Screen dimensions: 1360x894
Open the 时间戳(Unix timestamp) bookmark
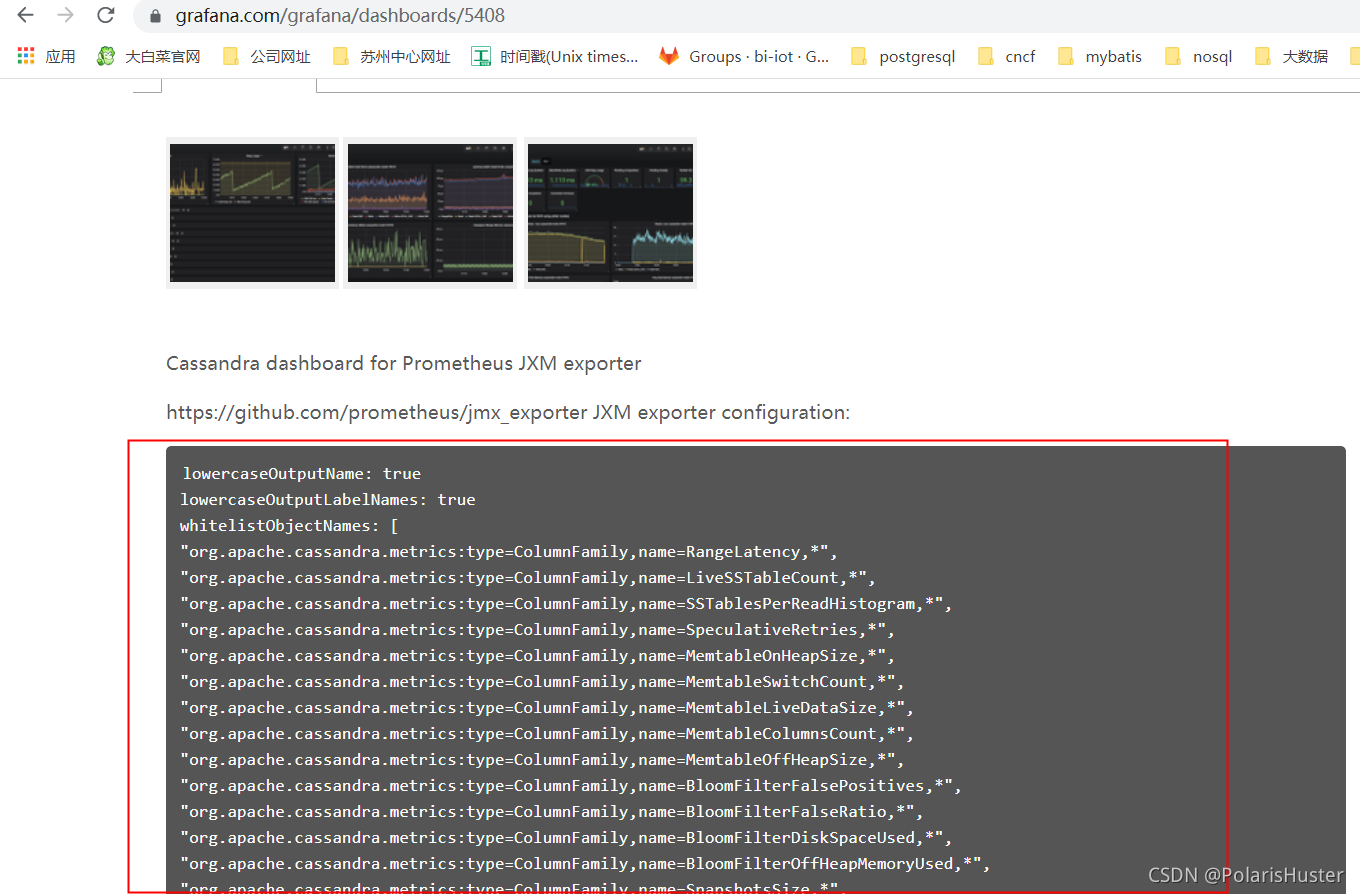pos(555,57)
